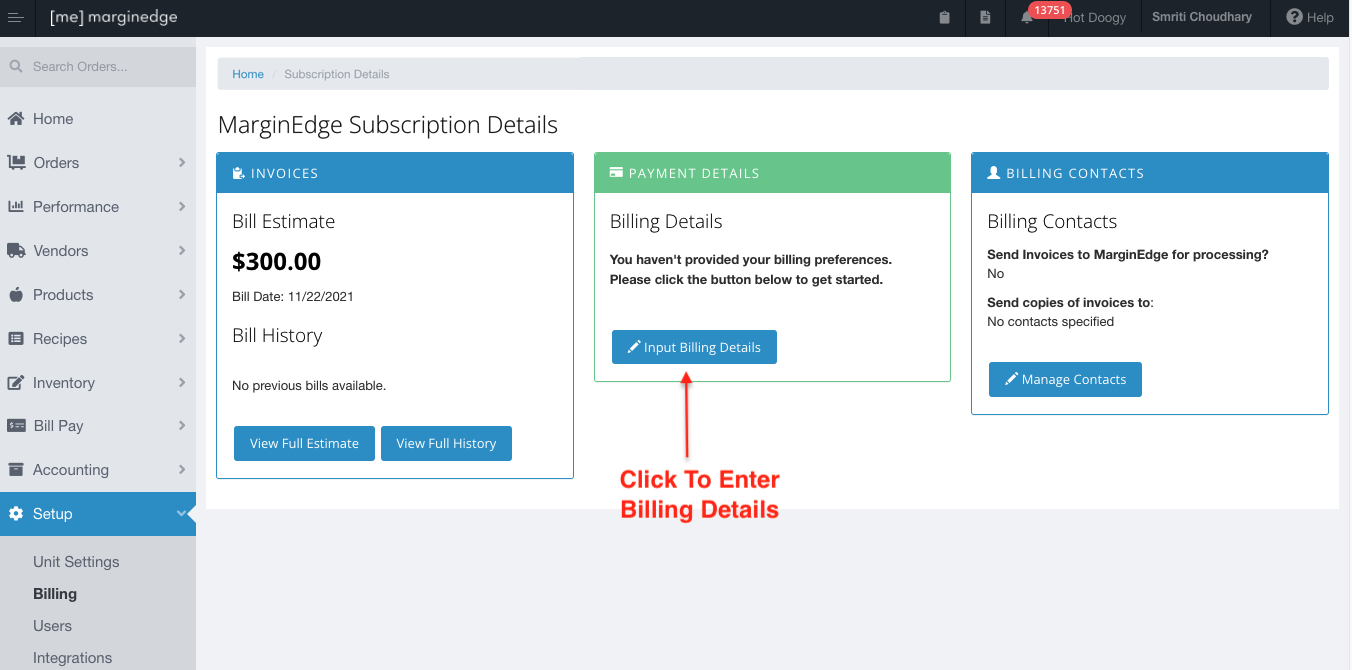Click the Help question mark icon
The image size is (1352, 670).
click(1294, 18)
